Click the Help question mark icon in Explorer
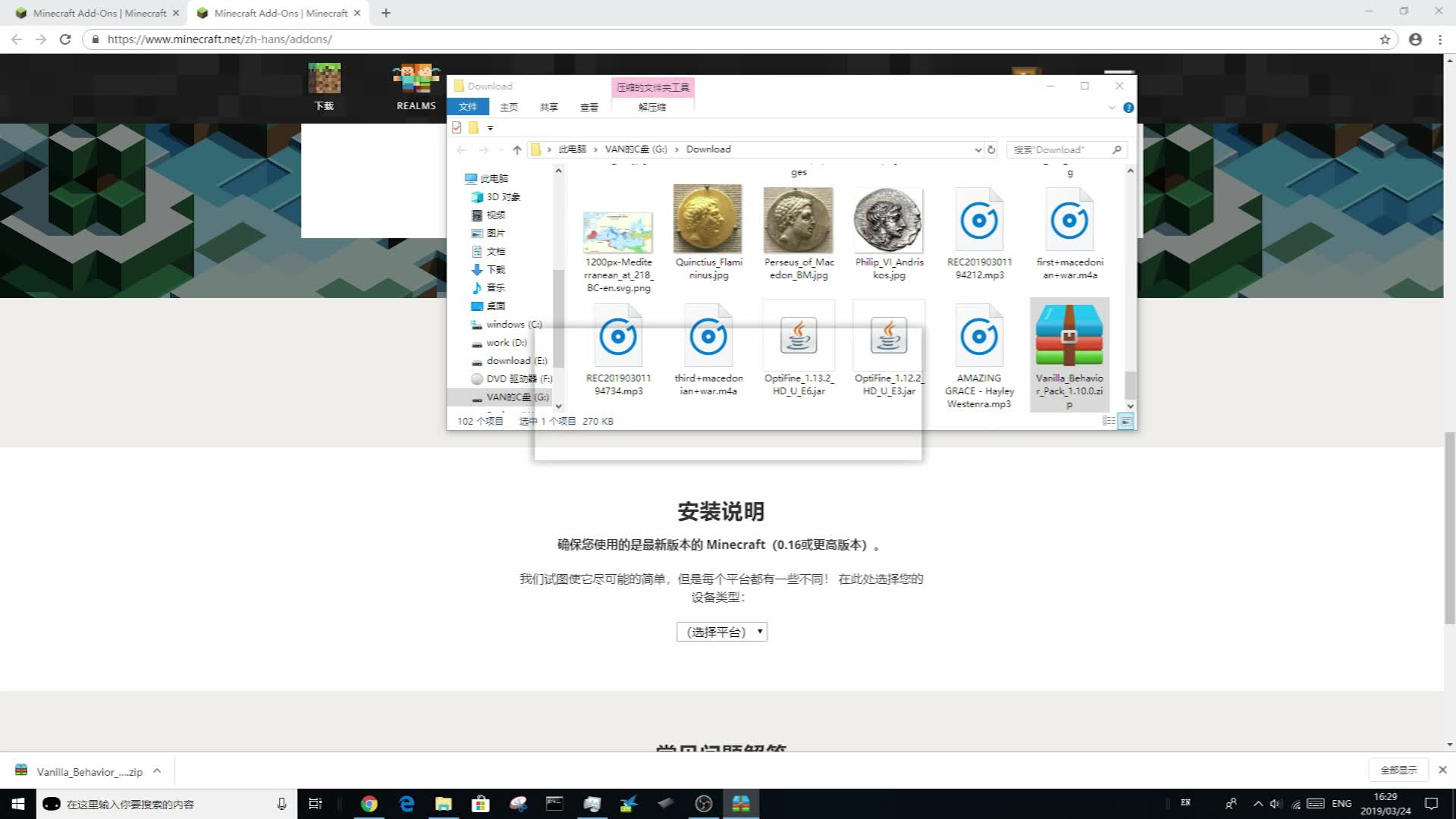 pos(1128,107)
